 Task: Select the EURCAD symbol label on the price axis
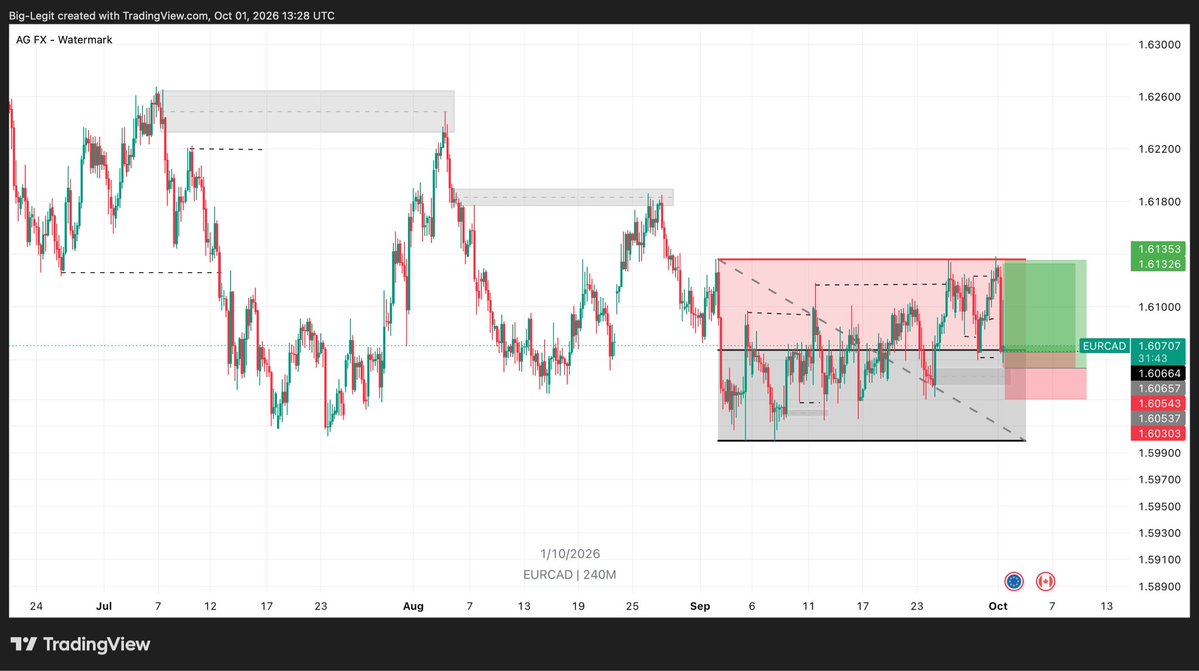point(1104,346)
